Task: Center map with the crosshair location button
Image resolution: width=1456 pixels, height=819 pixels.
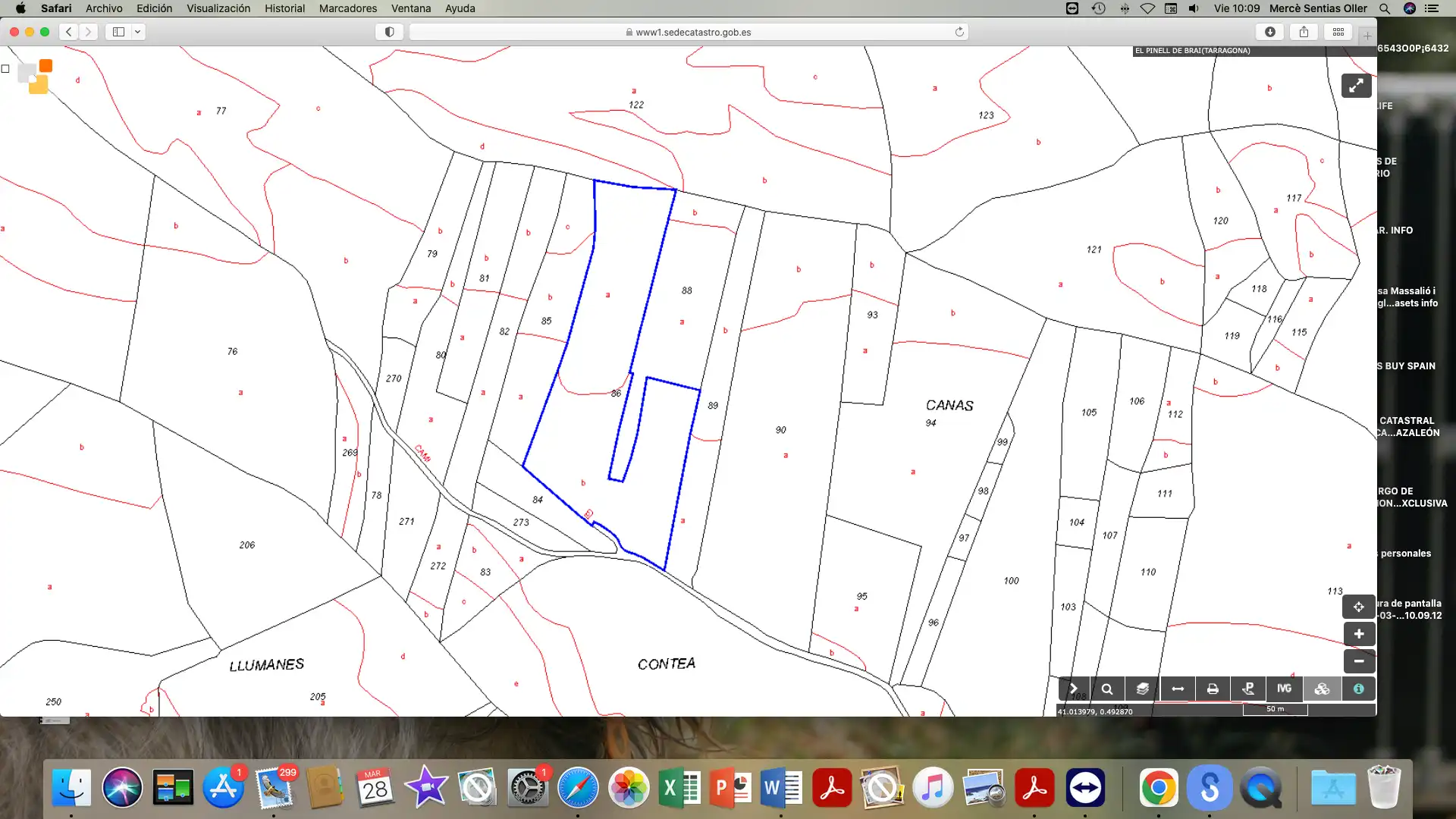Action: tap(1359, 607)
